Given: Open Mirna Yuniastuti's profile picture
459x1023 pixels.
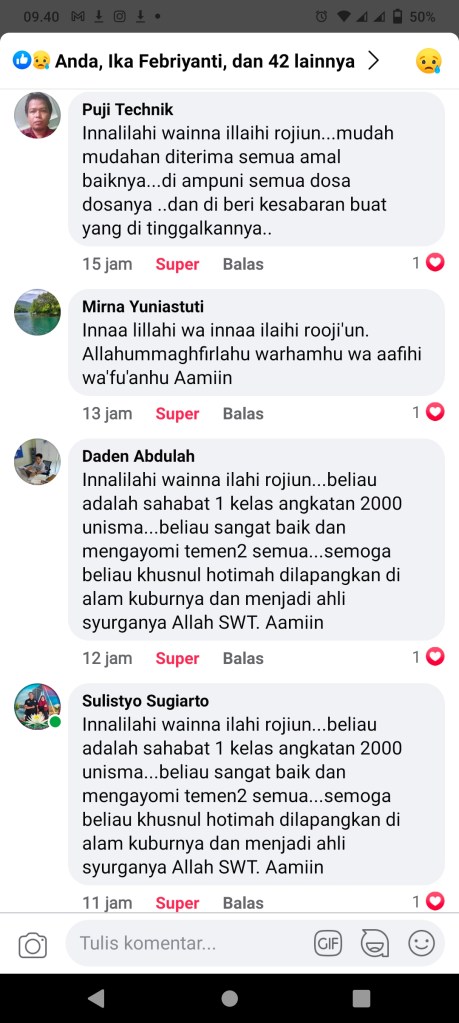Looking at the screenshot, I should coord(37,313).
